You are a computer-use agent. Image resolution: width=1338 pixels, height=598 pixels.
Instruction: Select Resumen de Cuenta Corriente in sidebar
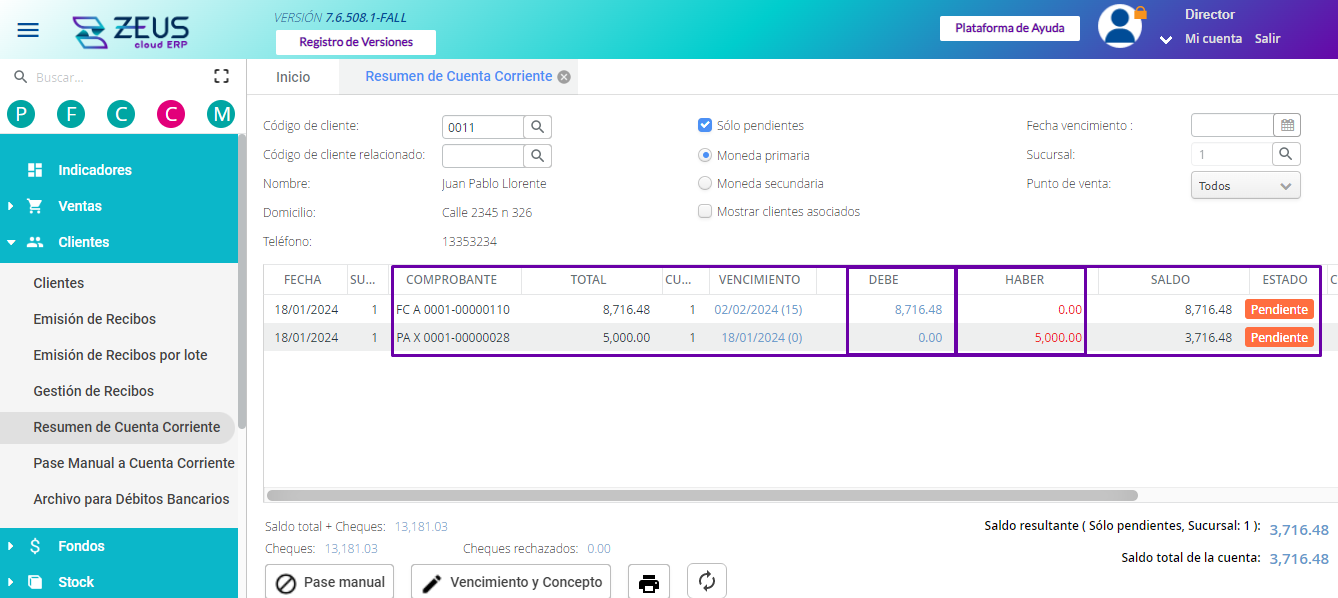pos(117,427)
